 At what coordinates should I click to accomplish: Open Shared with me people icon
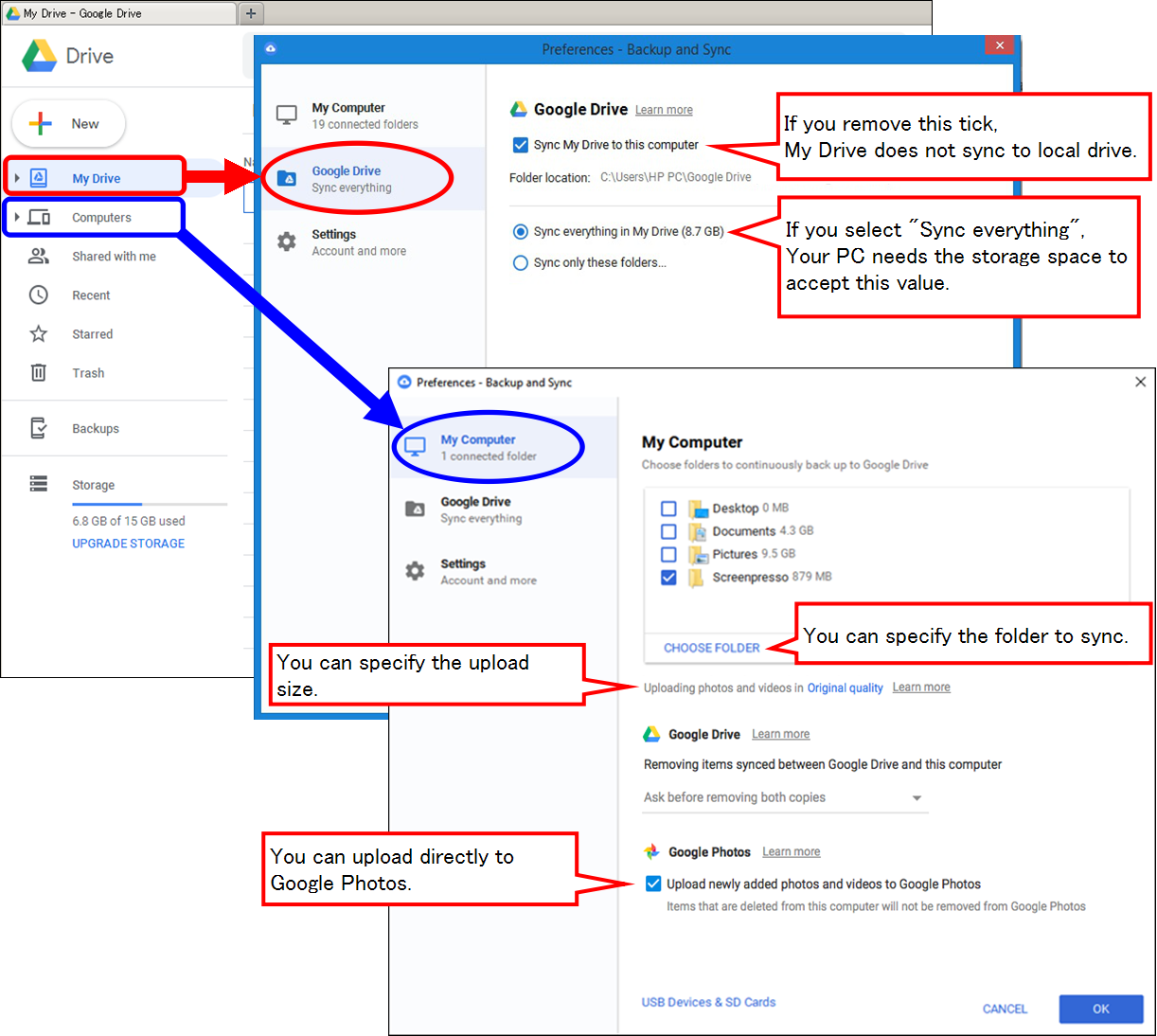38,256
